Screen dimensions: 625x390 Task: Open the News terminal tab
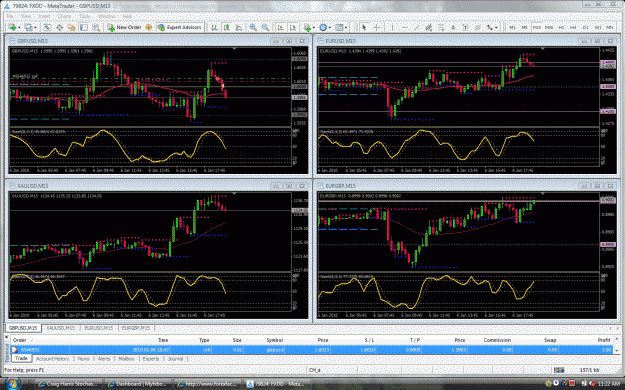coord(83,359)
